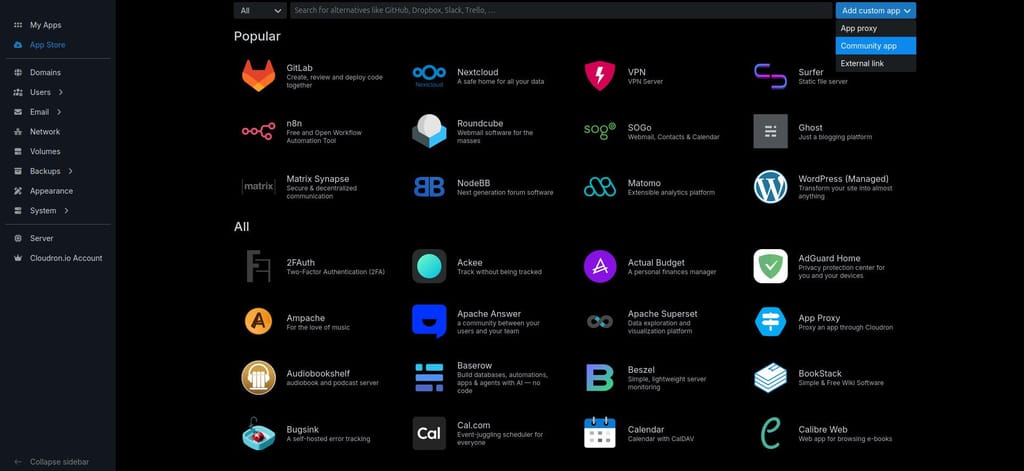The height and width of the screenshot is (471, 1024).
Task: Toggle the Add custom app dropdown
Action: pyautogui.click(x=876, y=10)
